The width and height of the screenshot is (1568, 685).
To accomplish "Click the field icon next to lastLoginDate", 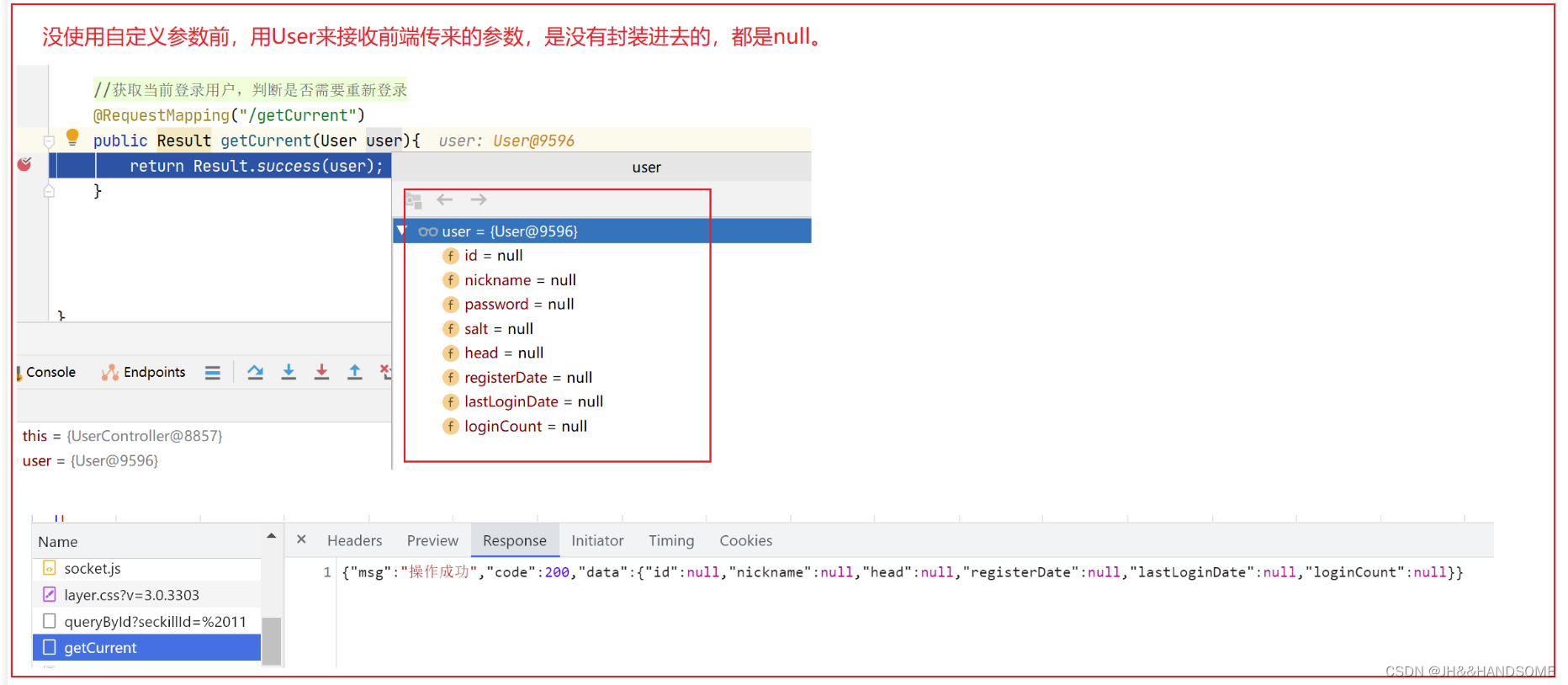I will 451,402.
